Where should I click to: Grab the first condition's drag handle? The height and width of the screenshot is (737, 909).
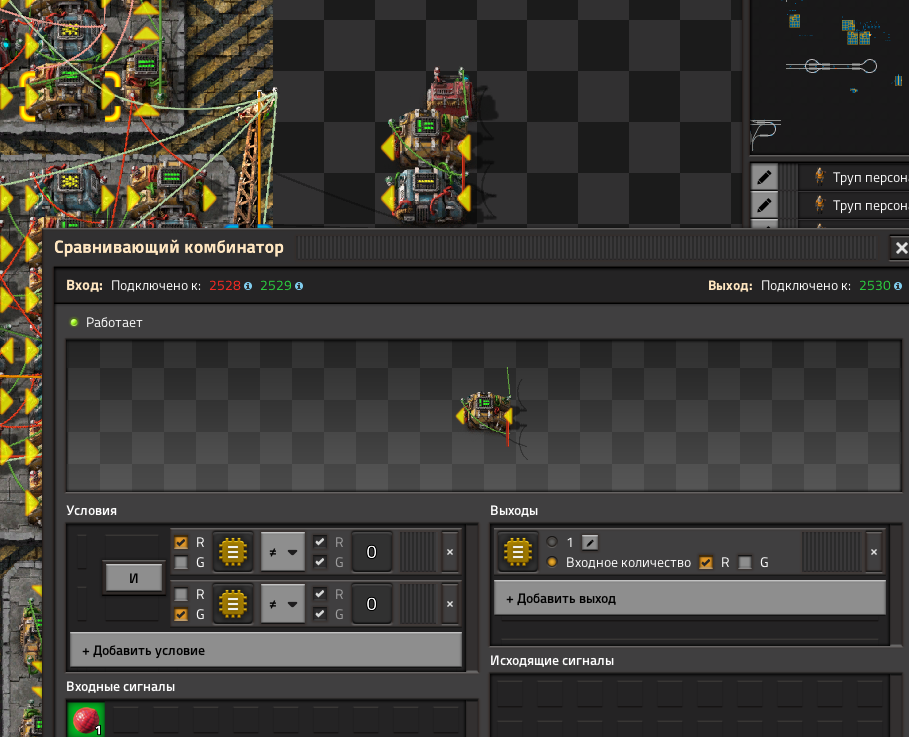[x=417, y=552]
